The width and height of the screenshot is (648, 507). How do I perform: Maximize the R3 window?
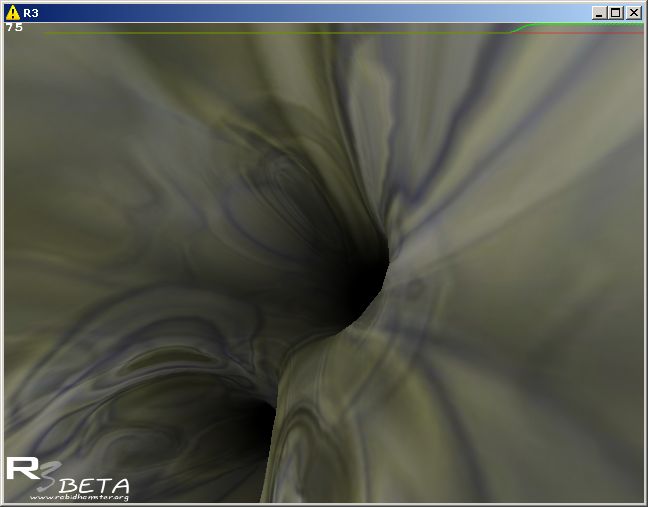pyautogui.click(x=615, y=13)
